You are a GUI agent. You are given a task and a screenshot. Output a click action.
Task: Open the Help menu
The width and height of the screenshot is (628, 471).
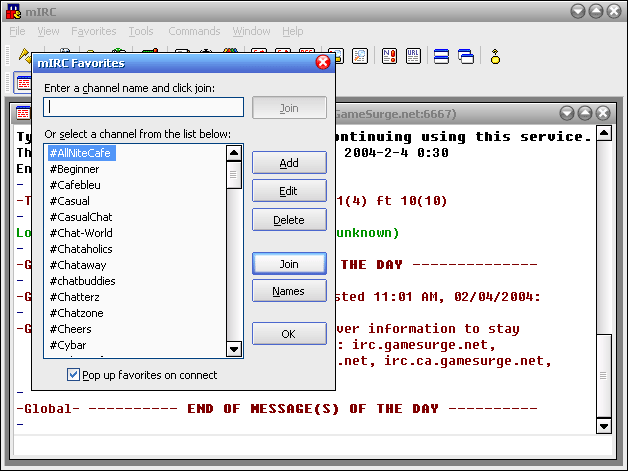click(292, 31)
